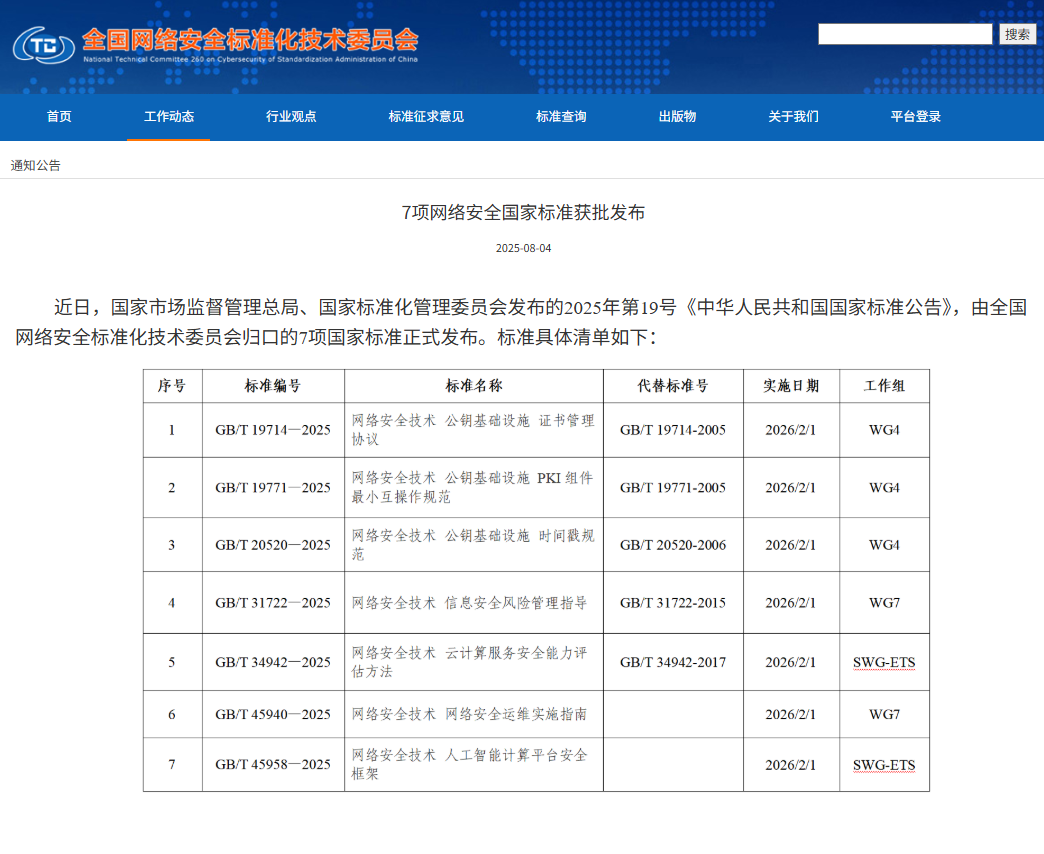The height and width of the screenshot is (854, 1044).
Task: Click the 出版物 publications menu item
Action: pyautogui.click(x=678, y=116)
